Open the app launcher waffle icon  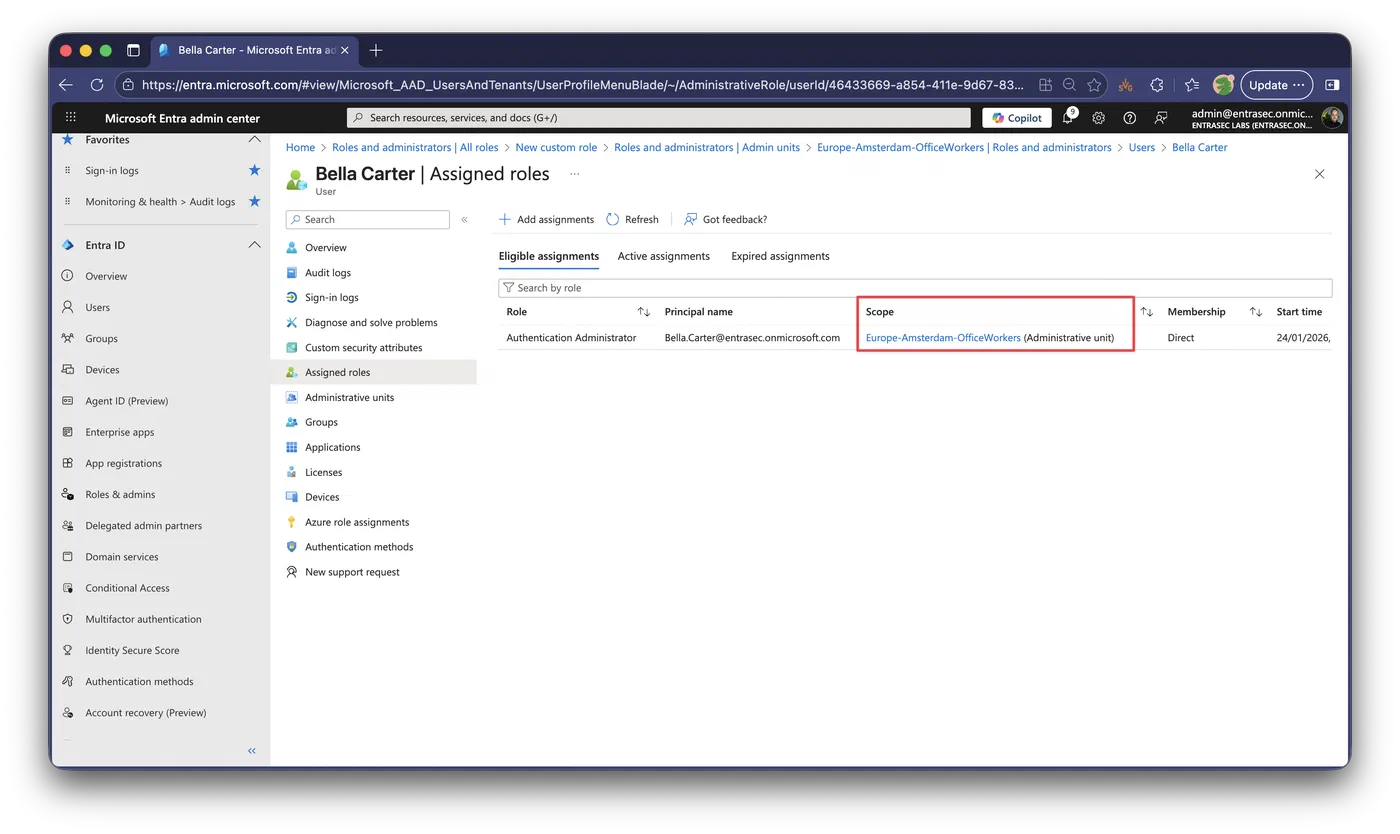pyautogui.click(x=70, y=118)
